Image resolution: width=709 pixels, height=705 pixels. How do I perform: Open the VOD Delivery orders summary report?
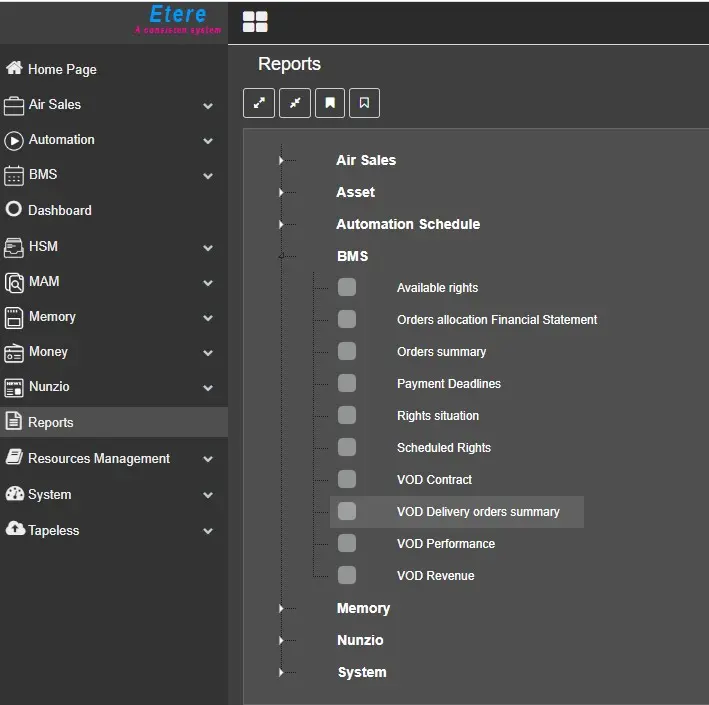[x=478, y=512]
